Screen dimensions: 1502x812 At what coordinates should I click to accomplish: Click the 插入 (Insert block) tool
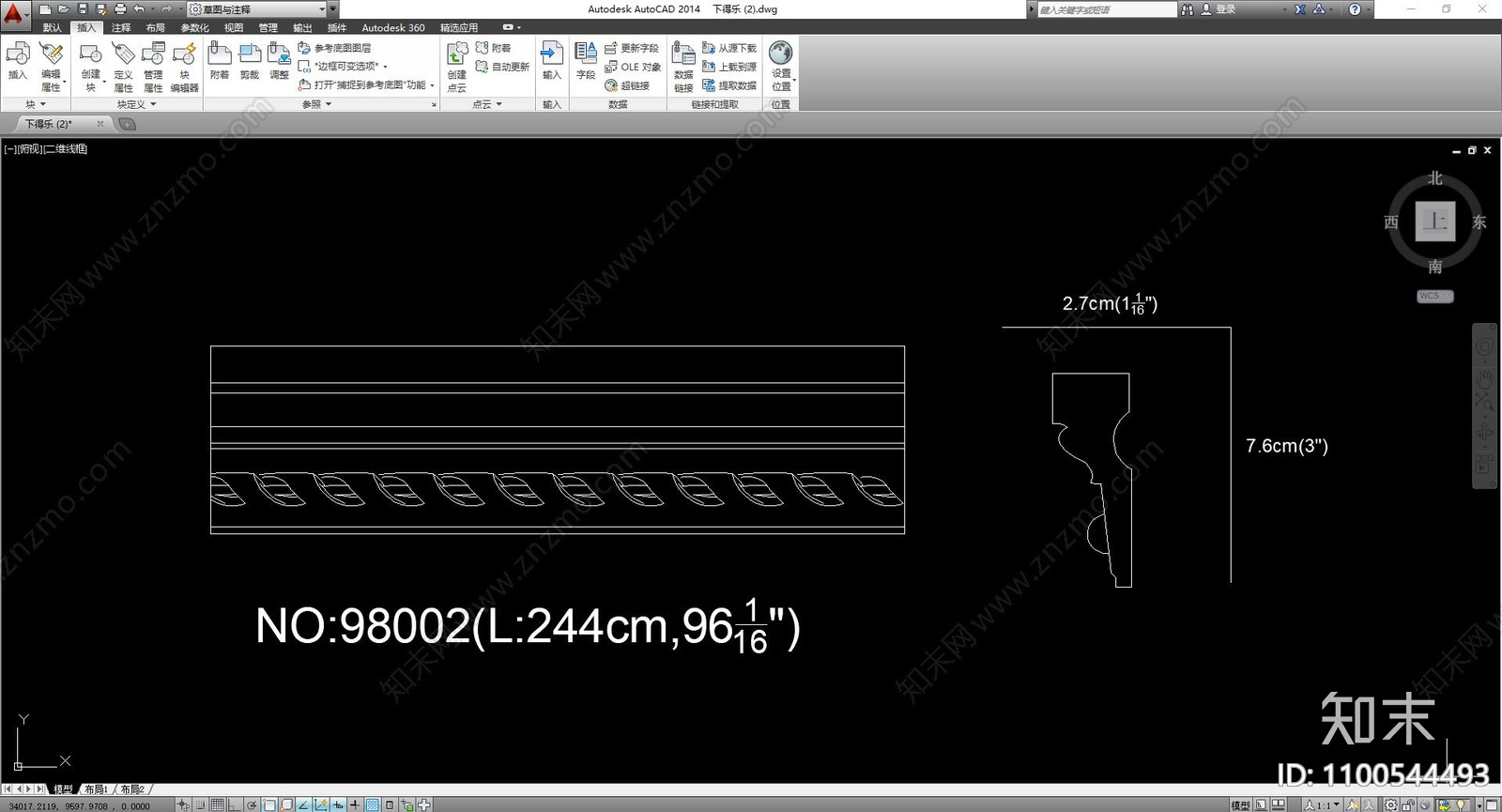[18, 61]
